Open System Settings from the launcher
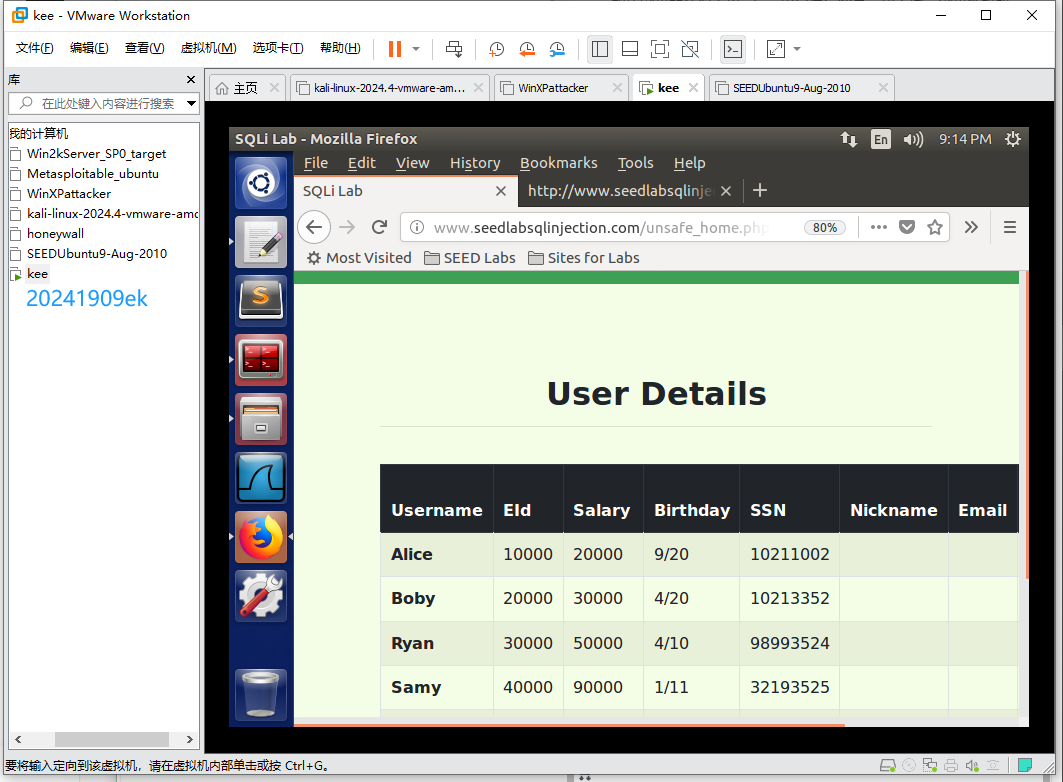 (261, 596)
